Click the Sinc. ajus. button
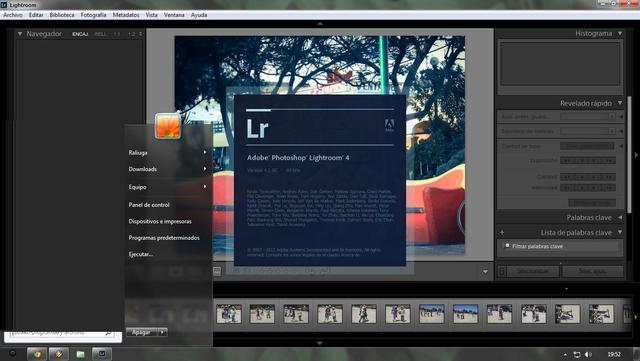The image size is (640, 361). 593,271
